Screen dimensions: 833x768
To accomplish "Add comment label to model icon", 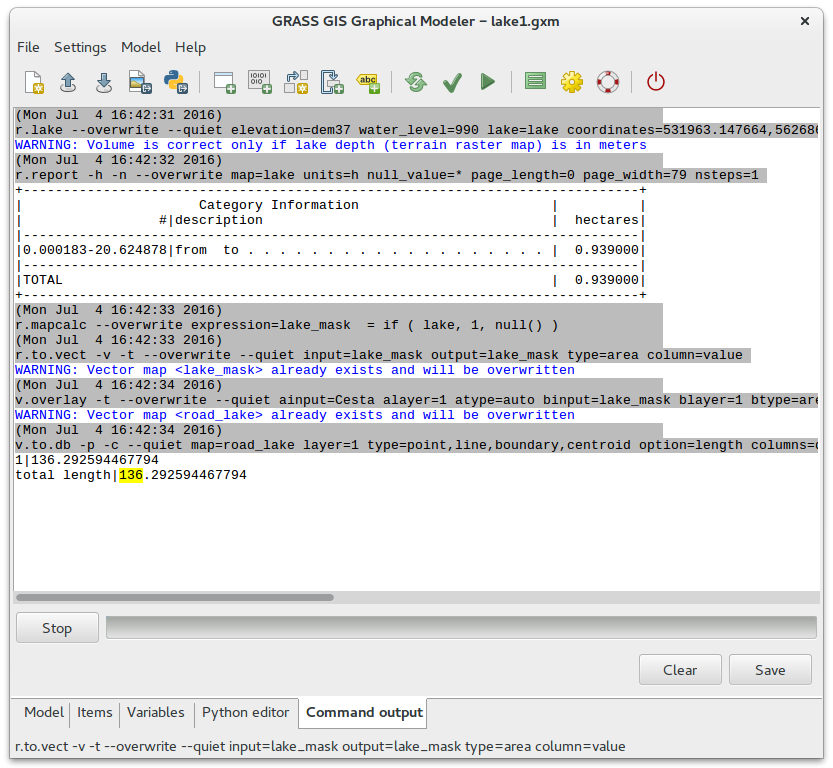I will (368, 82).
